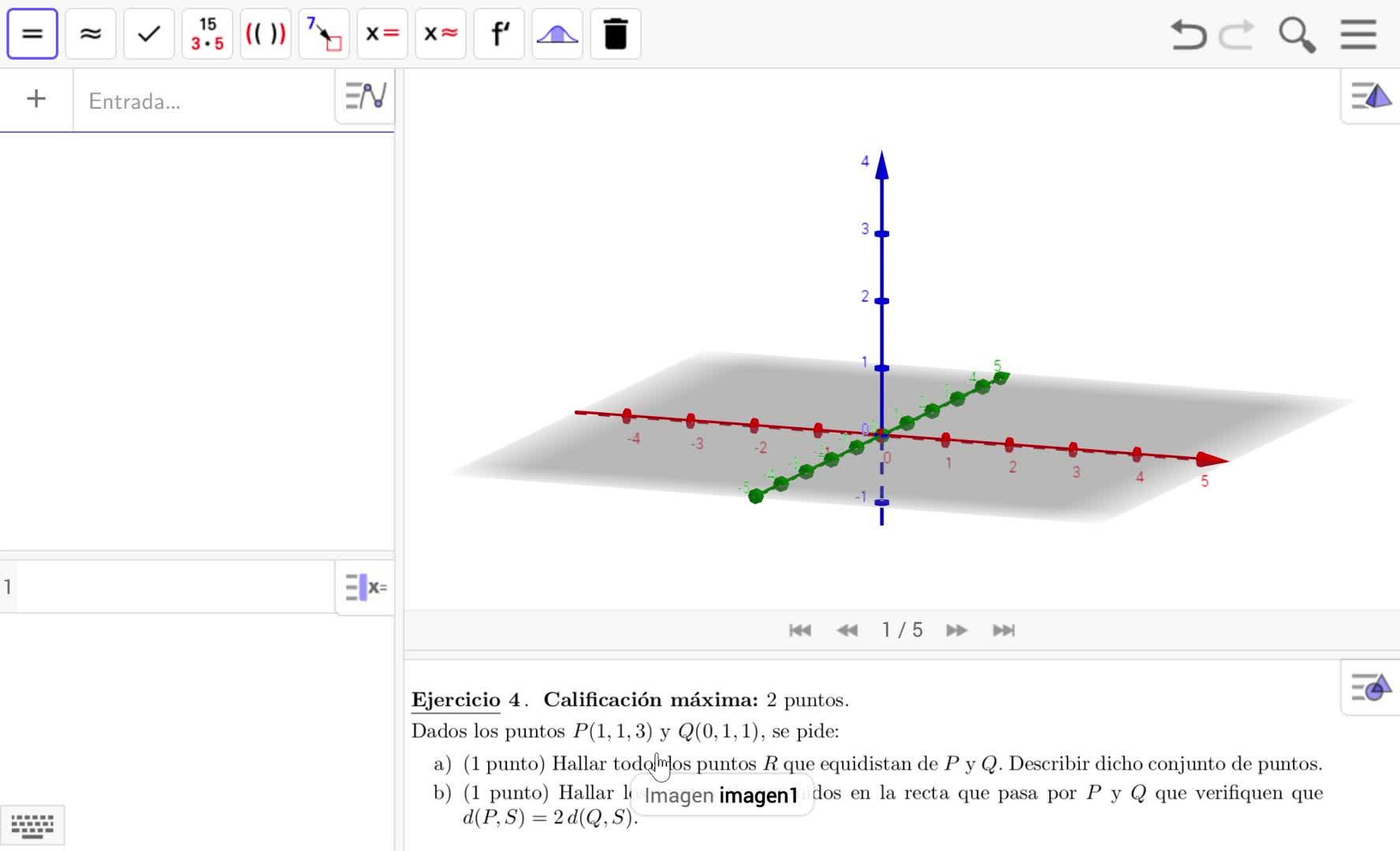Toggle the 3D Graphics view style bar
The width and height of the screenshot is (1400, 851).
[1371, 96]
